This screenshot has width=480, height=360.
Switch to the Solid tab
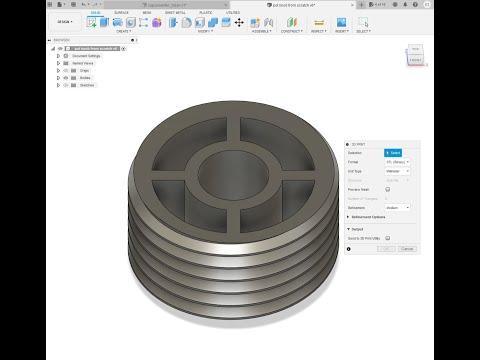(x=95, y=13)
